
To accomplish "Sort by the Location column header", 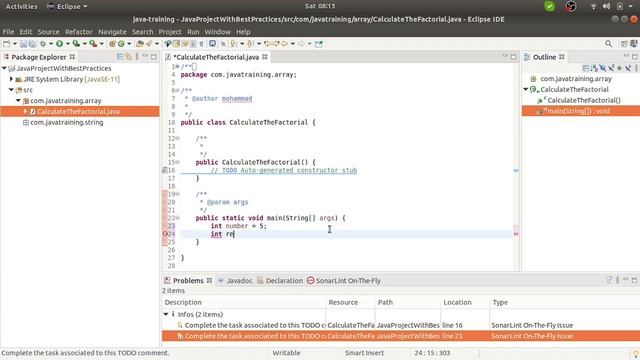I will [x=465, y=302].
